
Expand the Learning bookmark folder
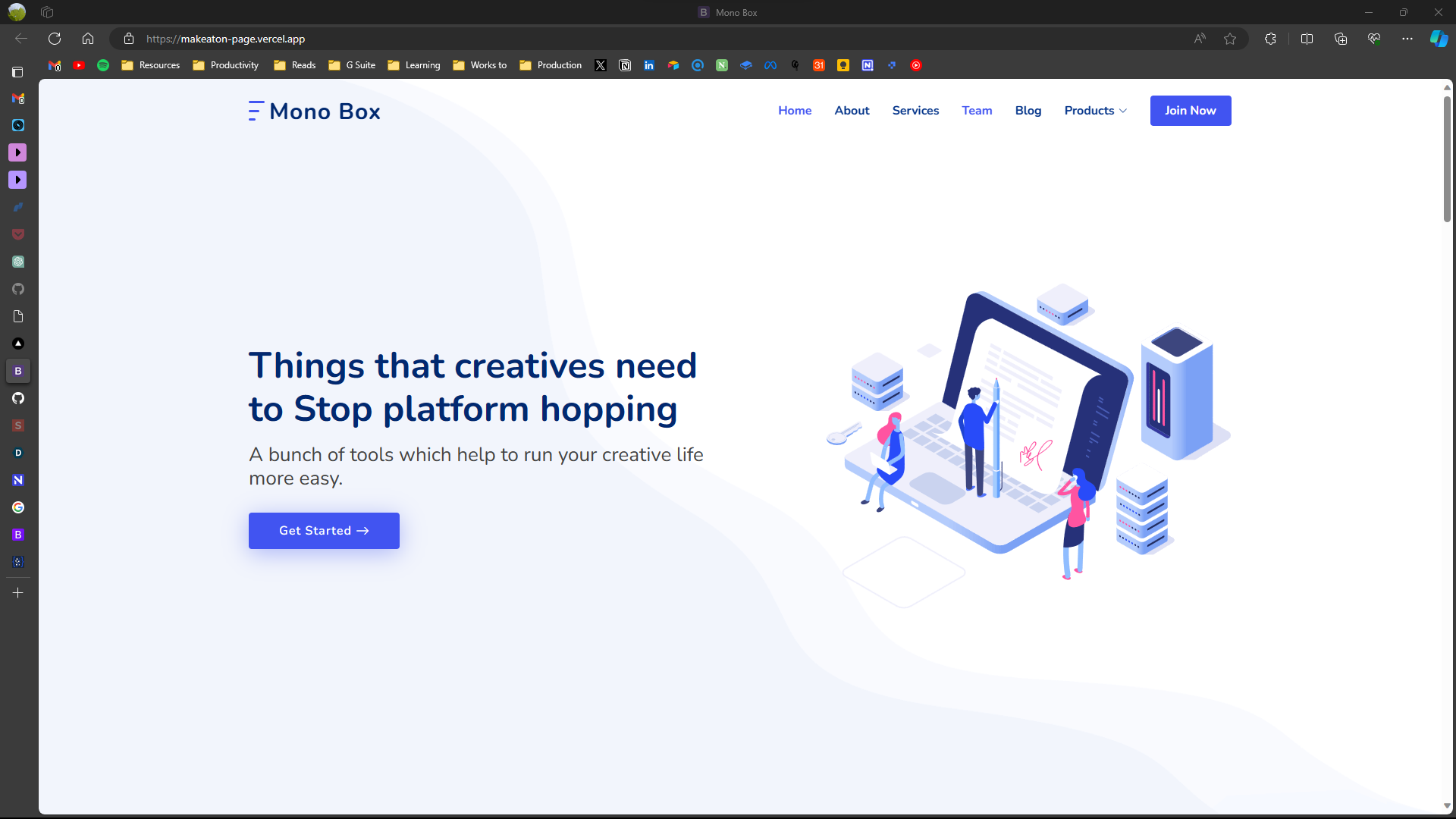[x=413, y=65]
